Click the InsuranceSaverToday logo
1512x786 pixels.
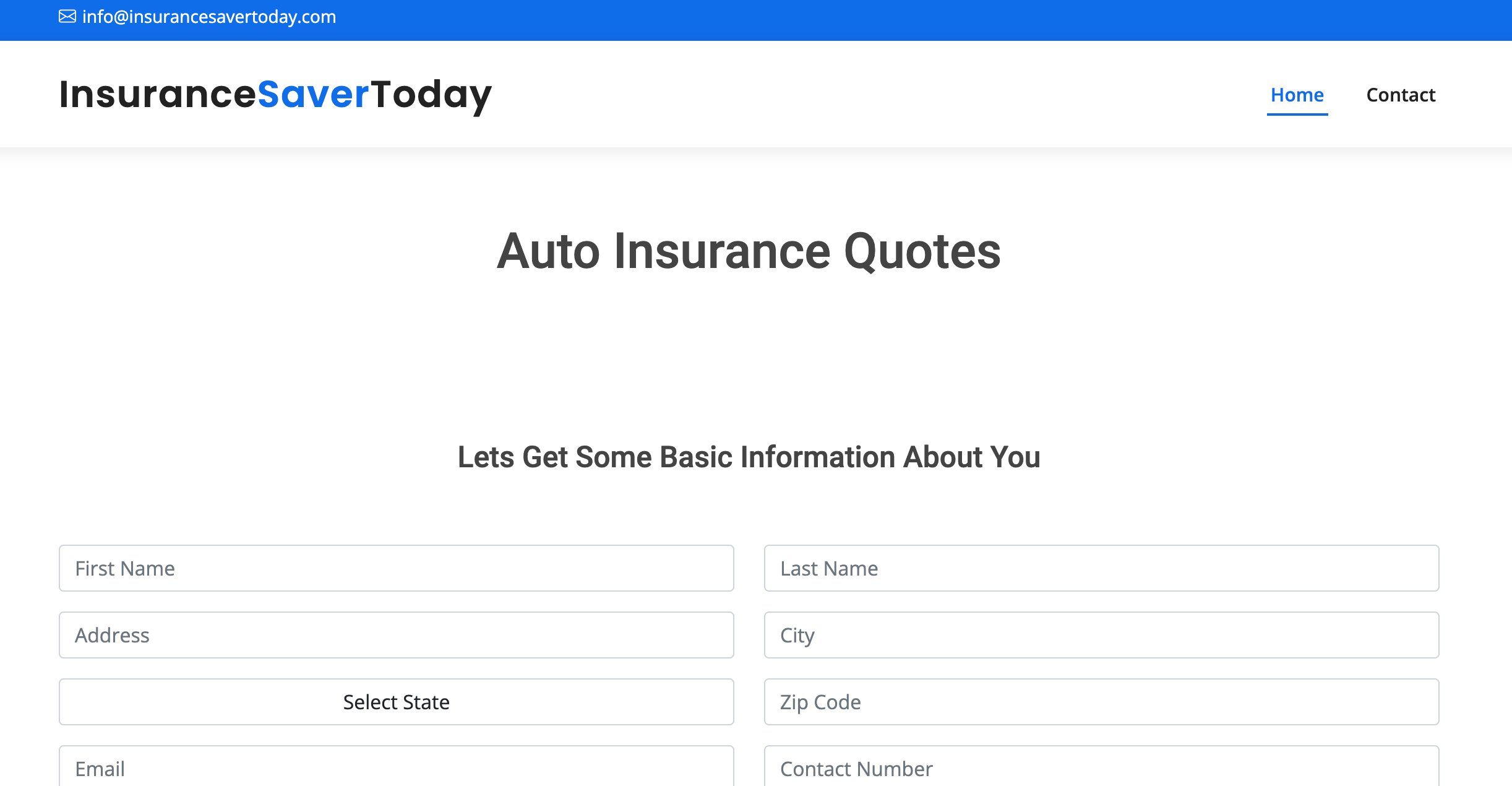click(x=275, y=95)
